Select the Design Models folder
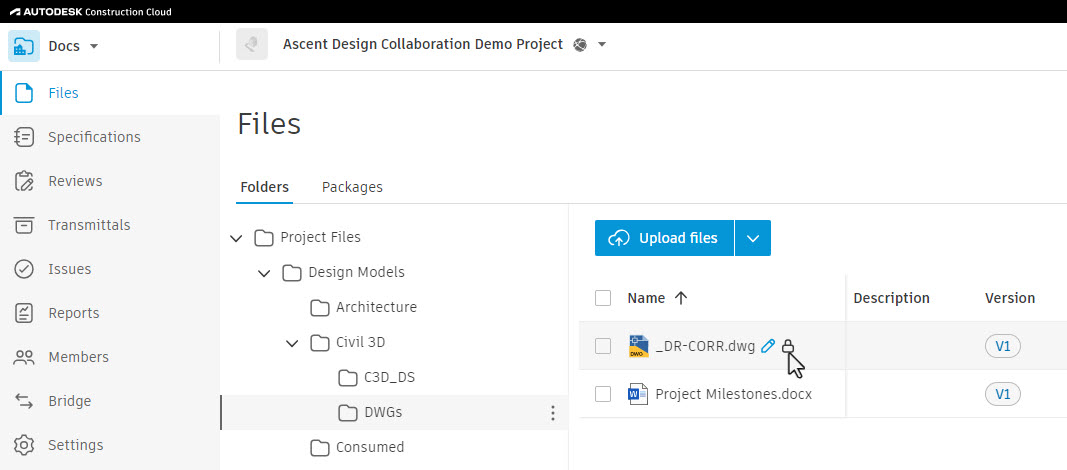 click(357, 272)
